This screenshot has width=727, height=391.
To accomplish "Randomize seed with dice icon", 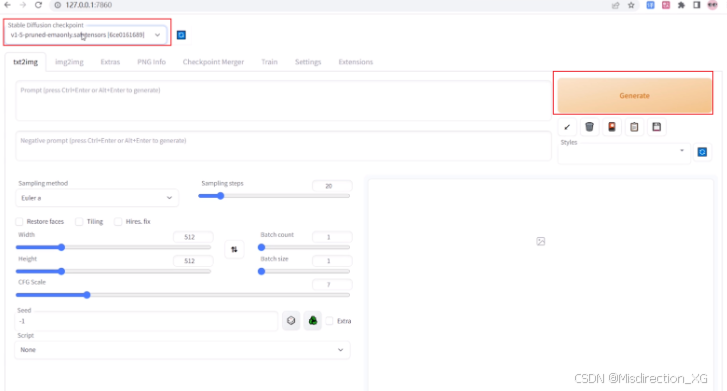I will [x=291, y=320].
